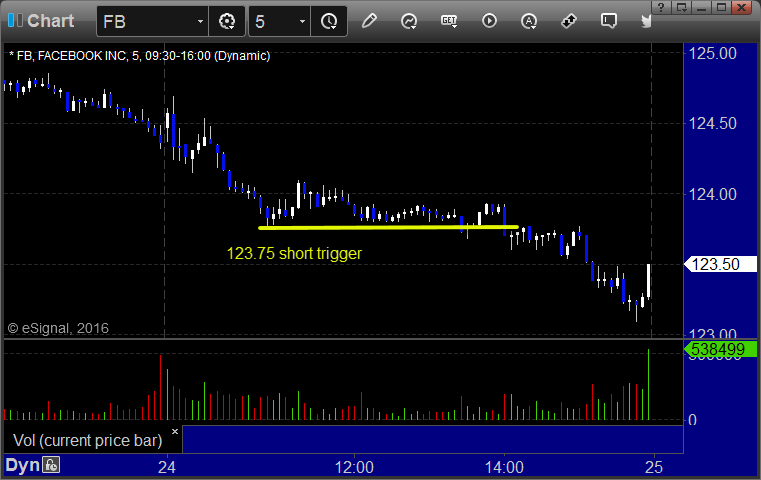Click the window pop-out link icon
Screen dimensions: 761x480
click(682, 7)
